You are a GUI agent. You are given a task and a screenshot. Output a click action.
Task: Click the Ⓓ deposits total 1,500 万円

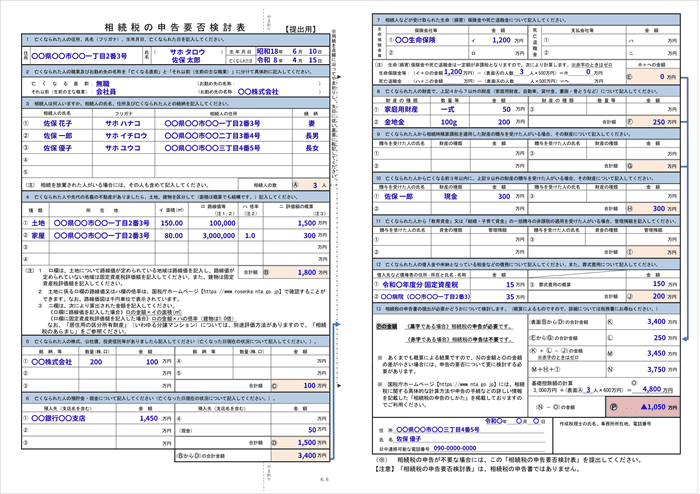pyautogui.click(x=300, y=442)
